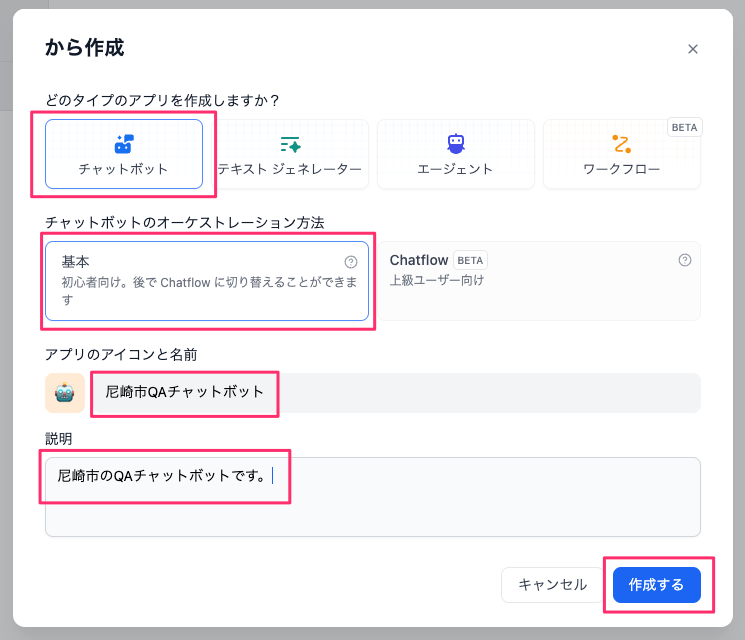745x640 pixels.
Task: Click the text generator sparkle icon
Action: click(x=290, y=144)
